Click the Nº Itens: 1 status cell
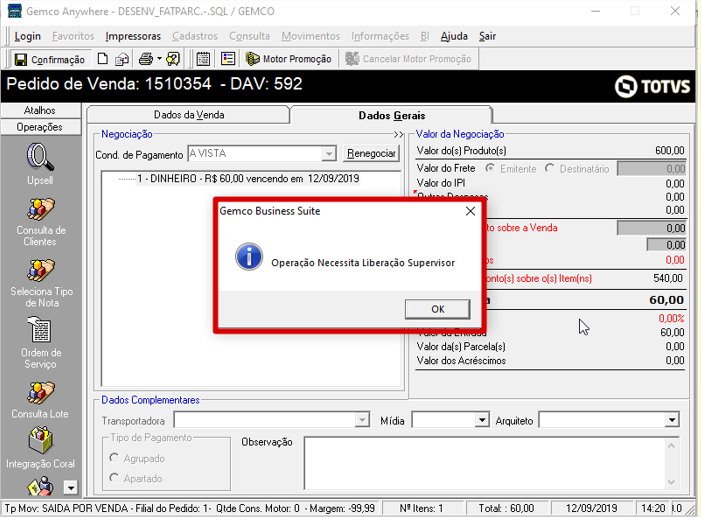This screenshot has height=517, width=701. [422, 509]
